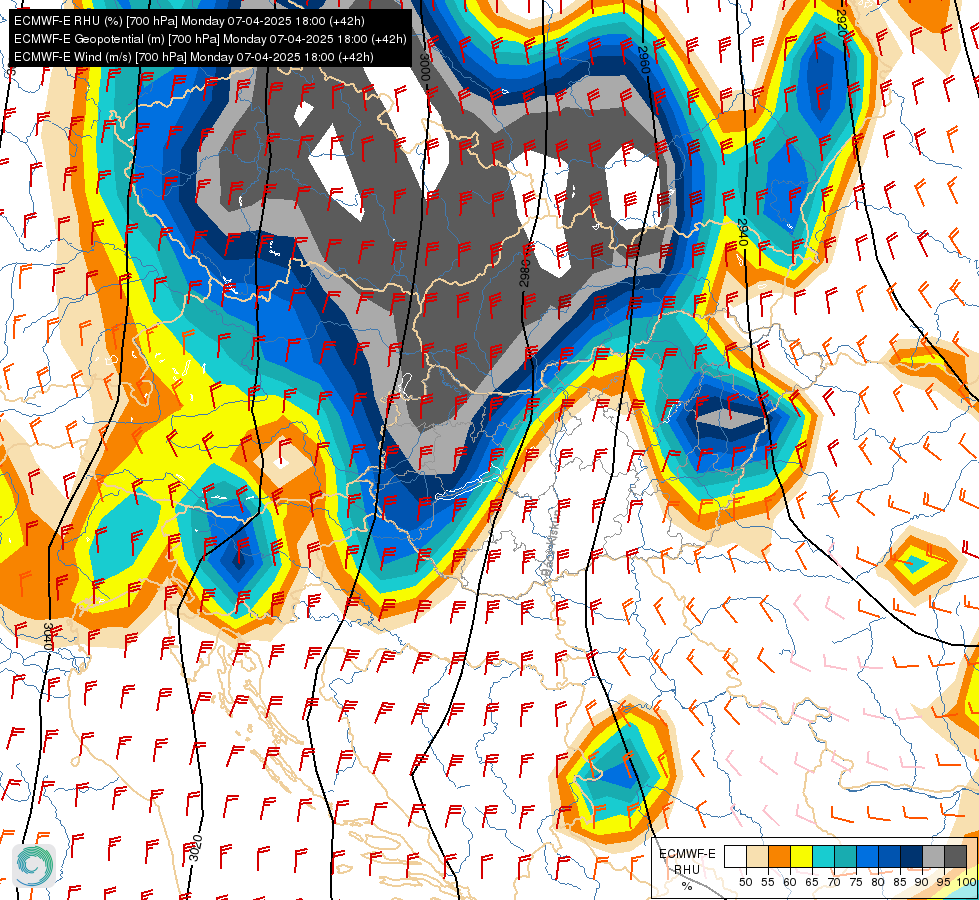Click the 3040 contour label
Image resolution: width=979 pixels, height=900 pixels.
(x=48, y=636)
